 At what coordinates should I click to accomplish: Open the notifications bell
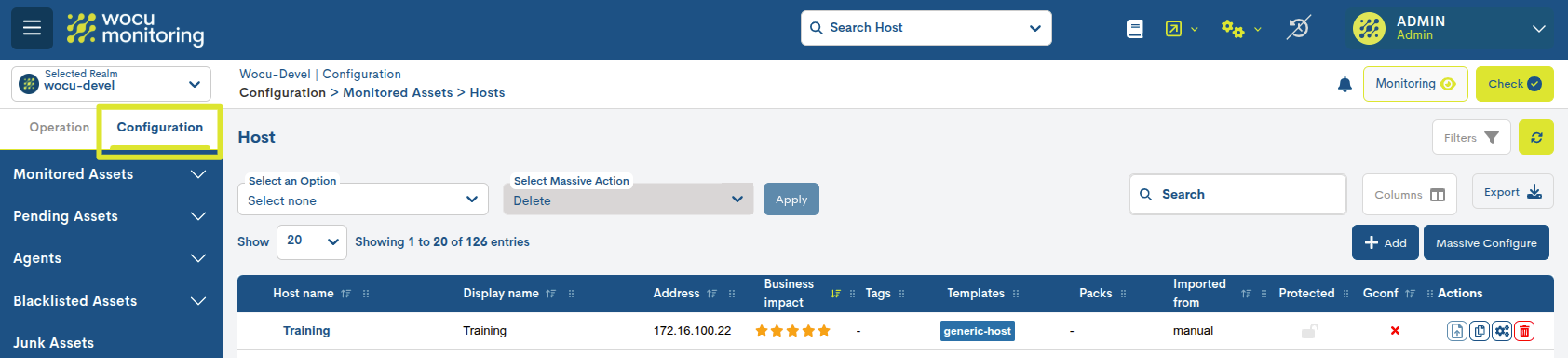tap(1345, 85)
